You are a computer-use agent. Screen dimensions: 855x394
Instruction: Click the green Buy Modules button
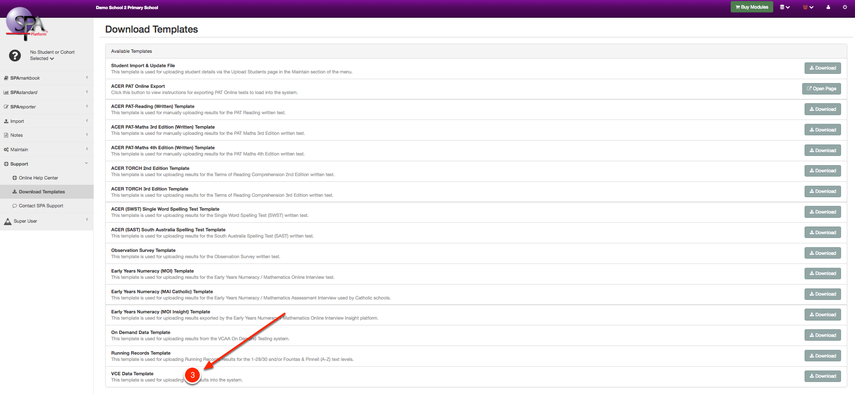point(752,7)
